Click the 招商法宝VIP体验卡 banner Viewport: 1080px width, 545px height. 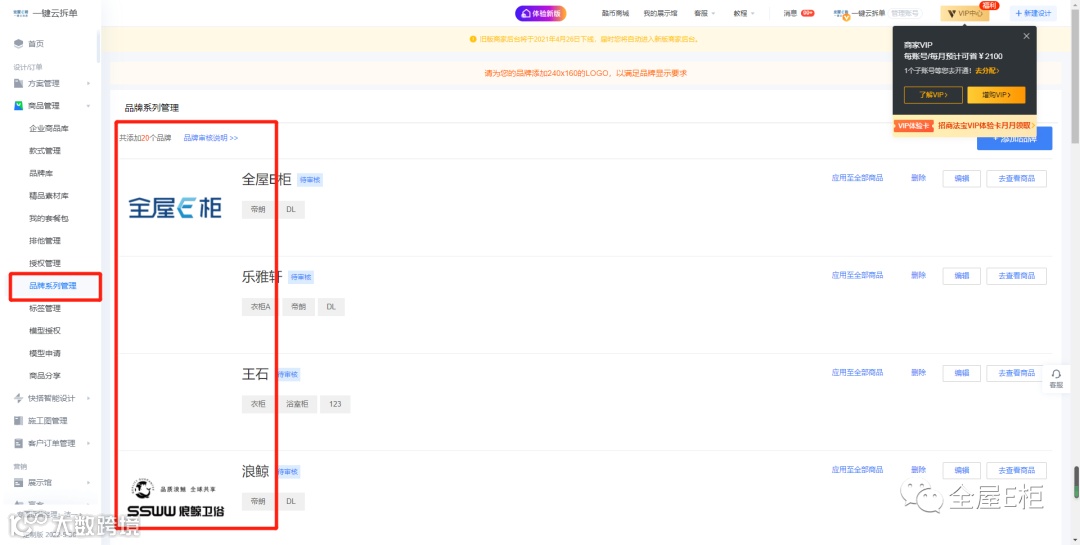[965, 125]
